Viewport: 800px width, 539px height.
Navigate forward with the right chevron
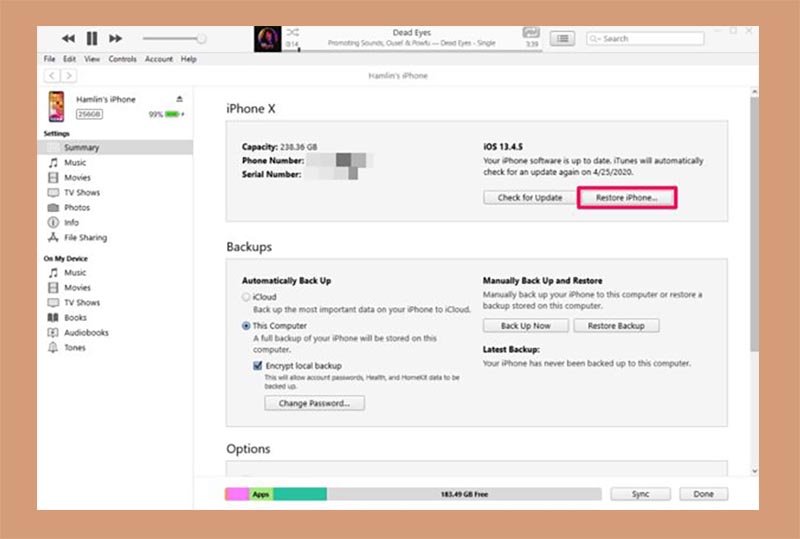[68, 76]
